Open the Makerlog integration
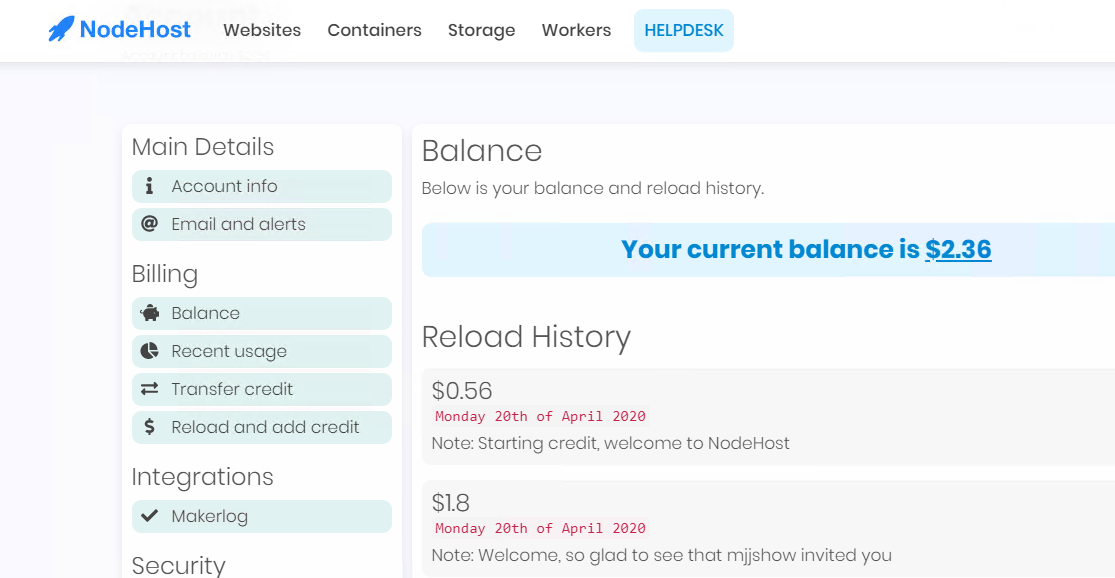 click(209, 516)
